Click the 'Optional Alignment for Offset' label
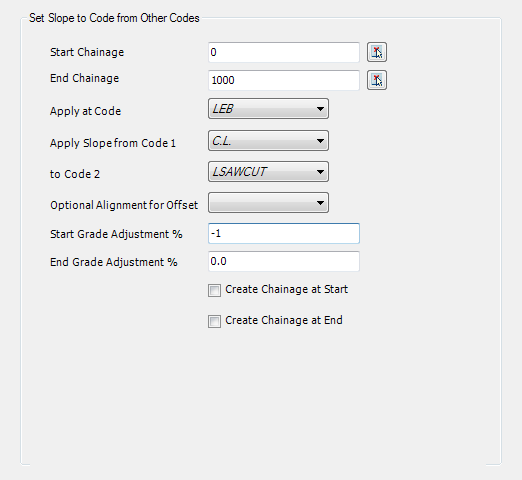The width and height of the screenshot is (522, 480). click(x=124, y=205)
